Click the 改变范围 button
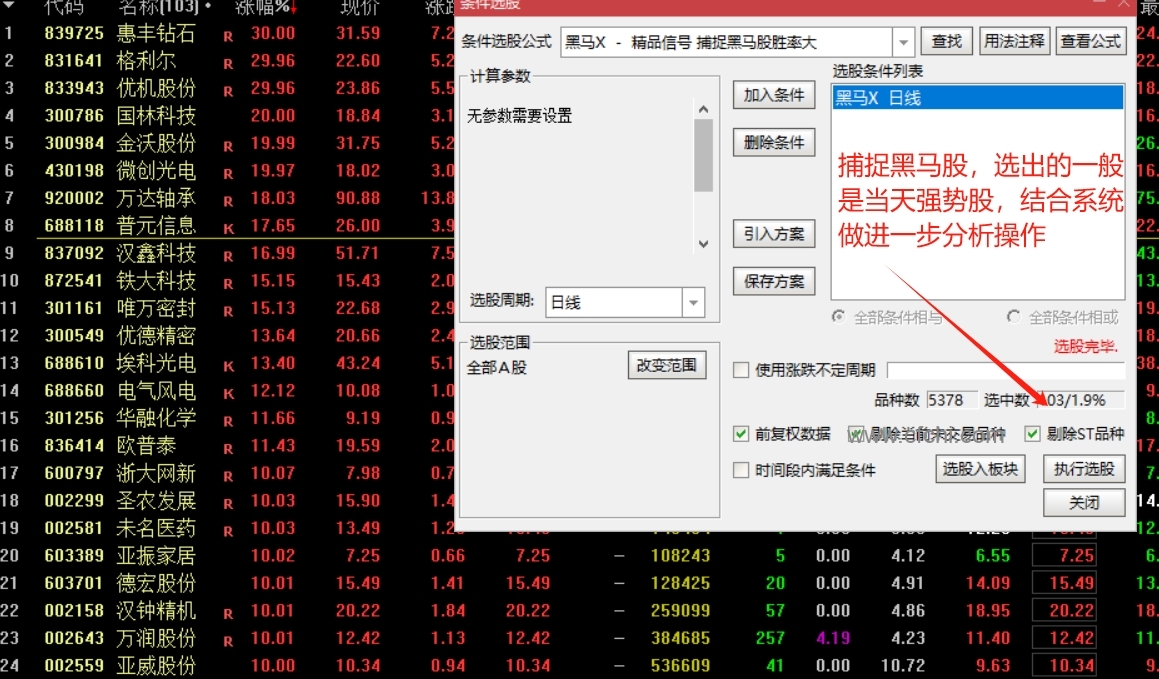The height and width of the screenshot is (679, 1159). [x=667, y=366]
